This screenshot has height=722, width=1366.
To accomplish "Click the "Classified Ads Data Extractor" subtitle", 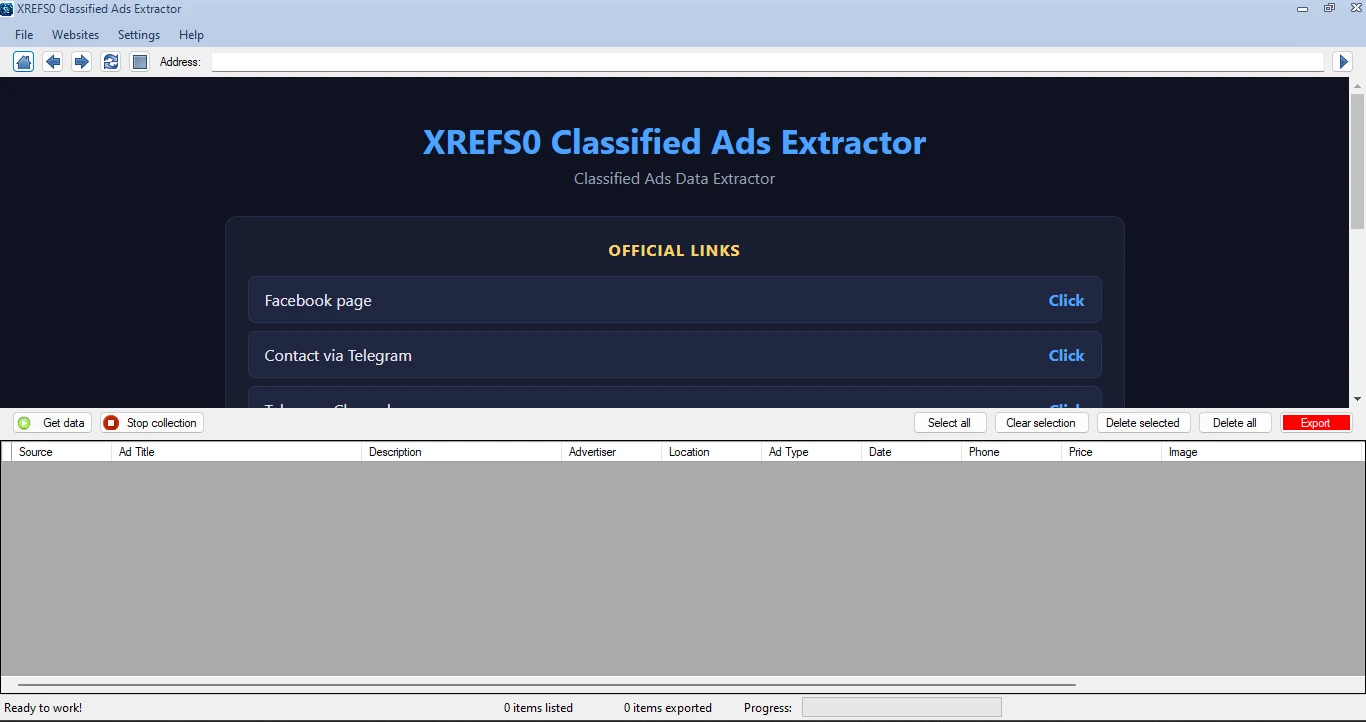I will click(x=674, y=179).
